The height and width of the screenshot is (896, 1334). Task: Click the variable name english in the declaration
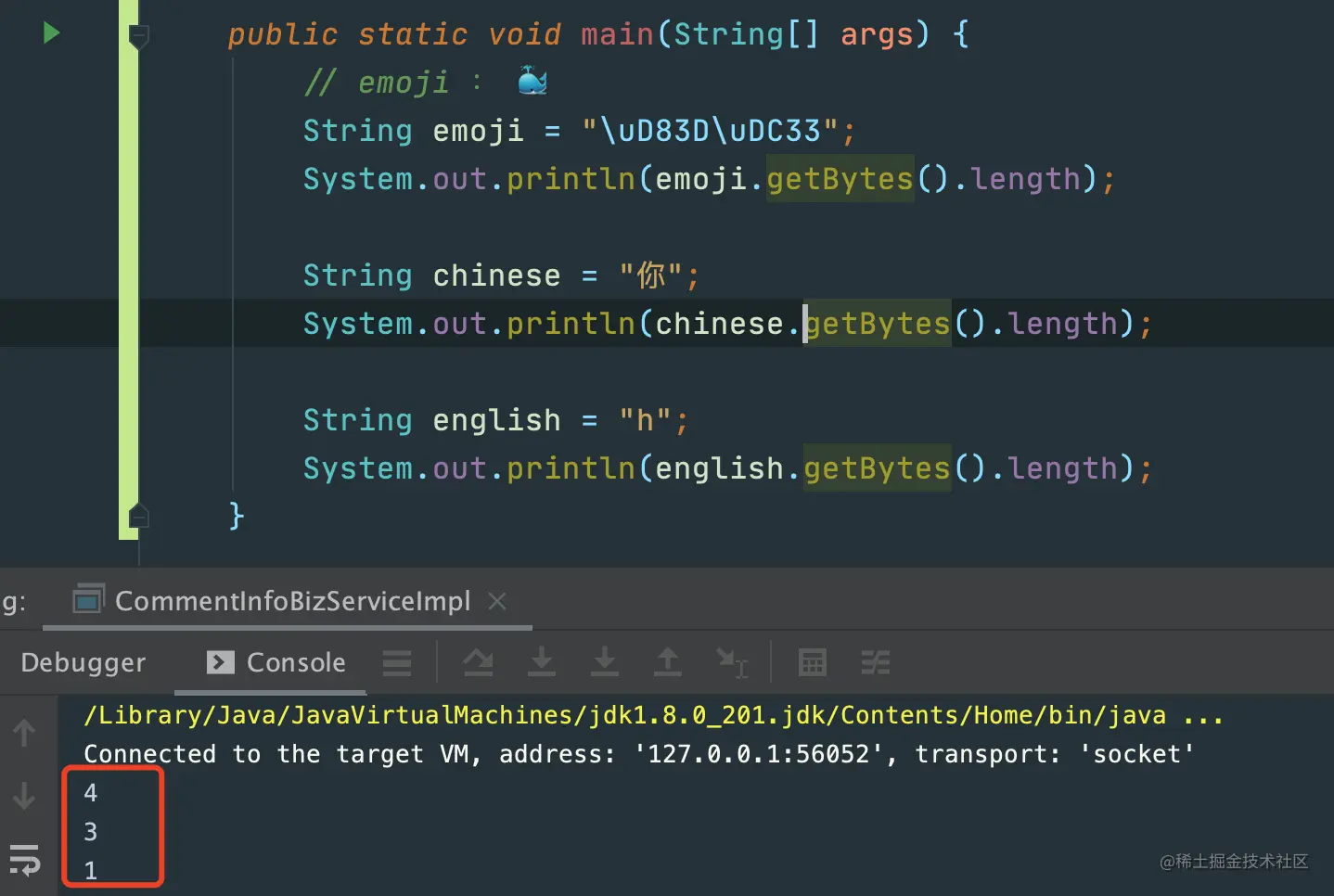(x=496, y=420)
